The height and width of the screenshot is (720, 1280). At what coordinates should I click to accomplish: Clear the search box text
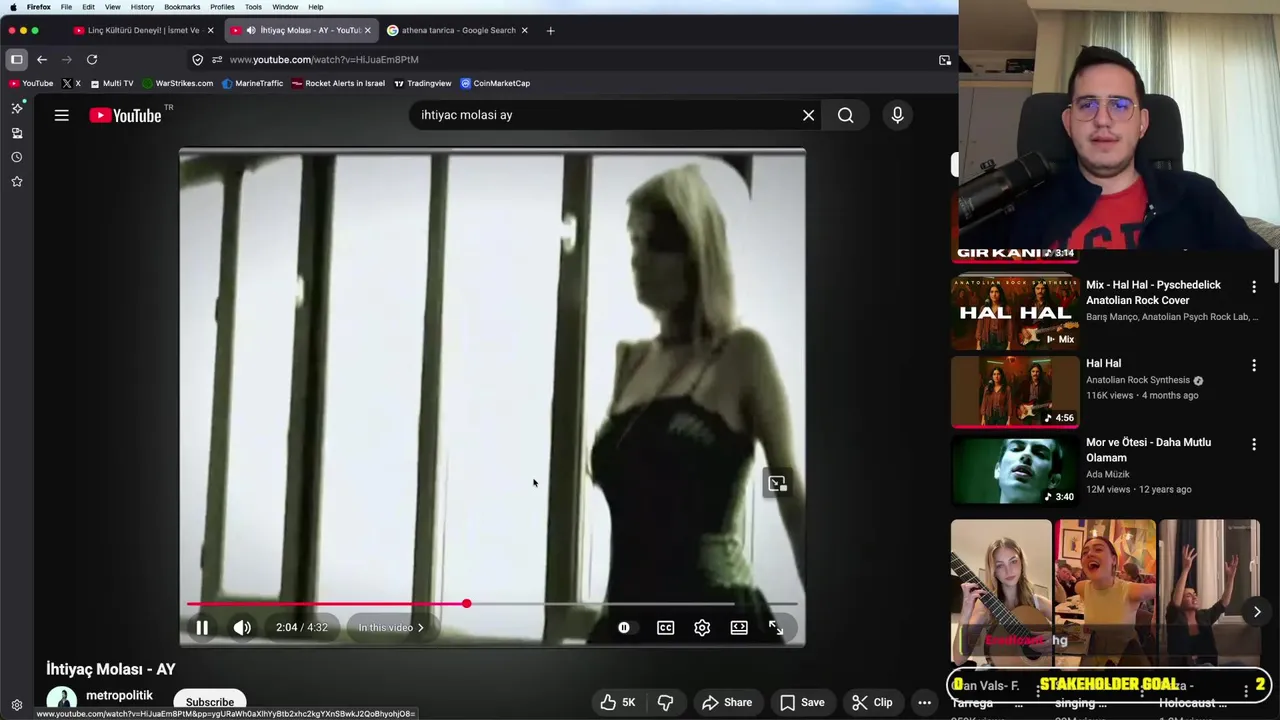(x=808, y=115)
